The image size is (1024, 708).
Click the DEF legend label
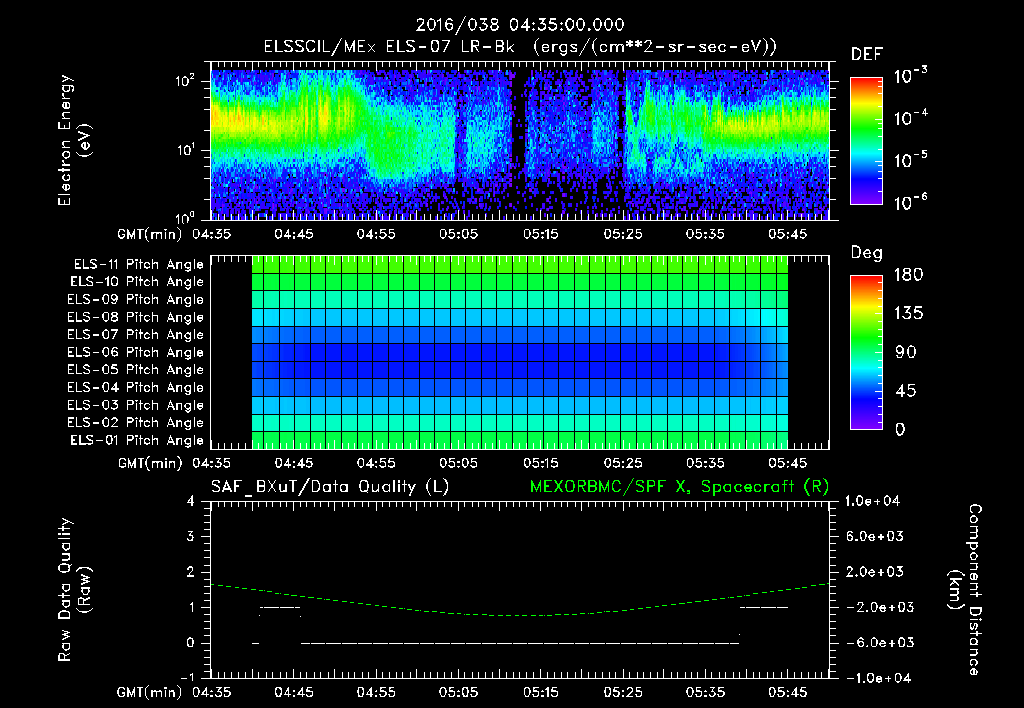point(867,54)
